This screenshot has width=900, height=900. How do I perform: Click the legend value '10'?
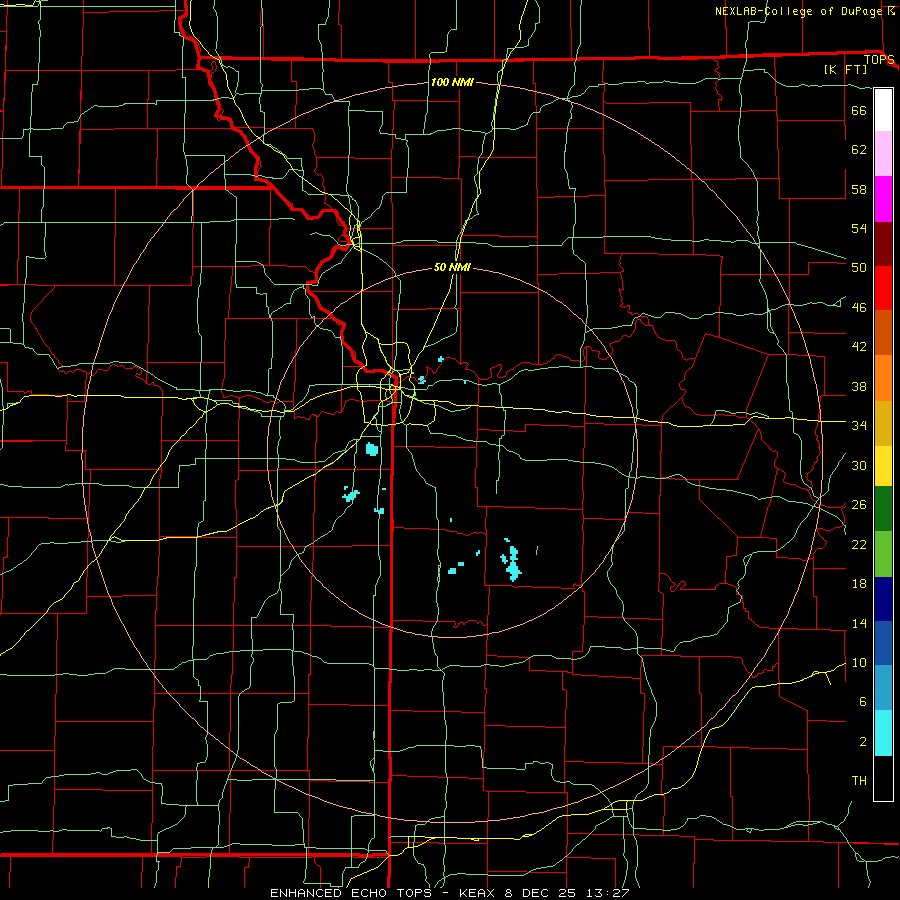click(x=859, y=662)
